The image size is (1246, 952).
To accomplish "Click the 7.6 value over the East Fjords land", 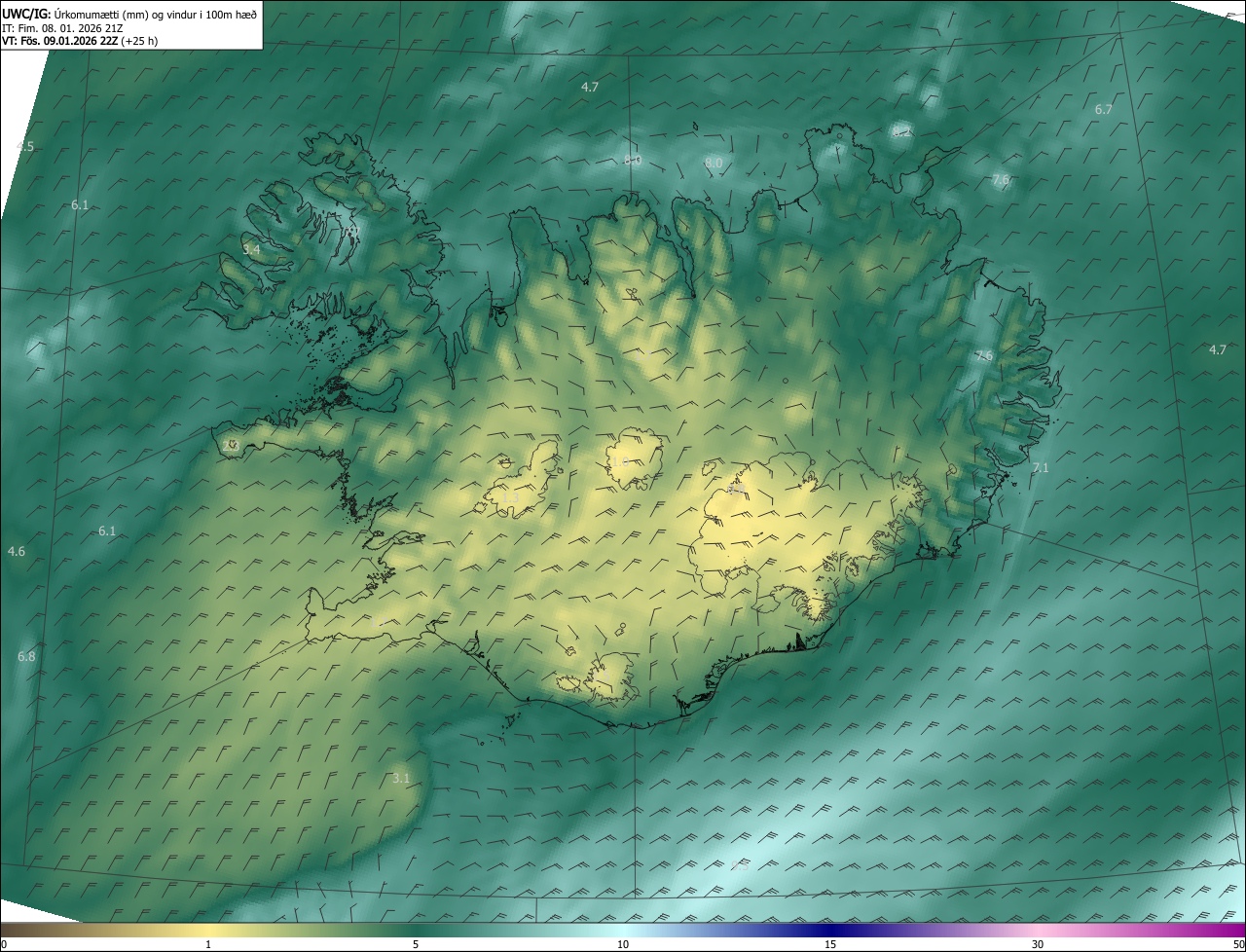I will coord(984,356).
